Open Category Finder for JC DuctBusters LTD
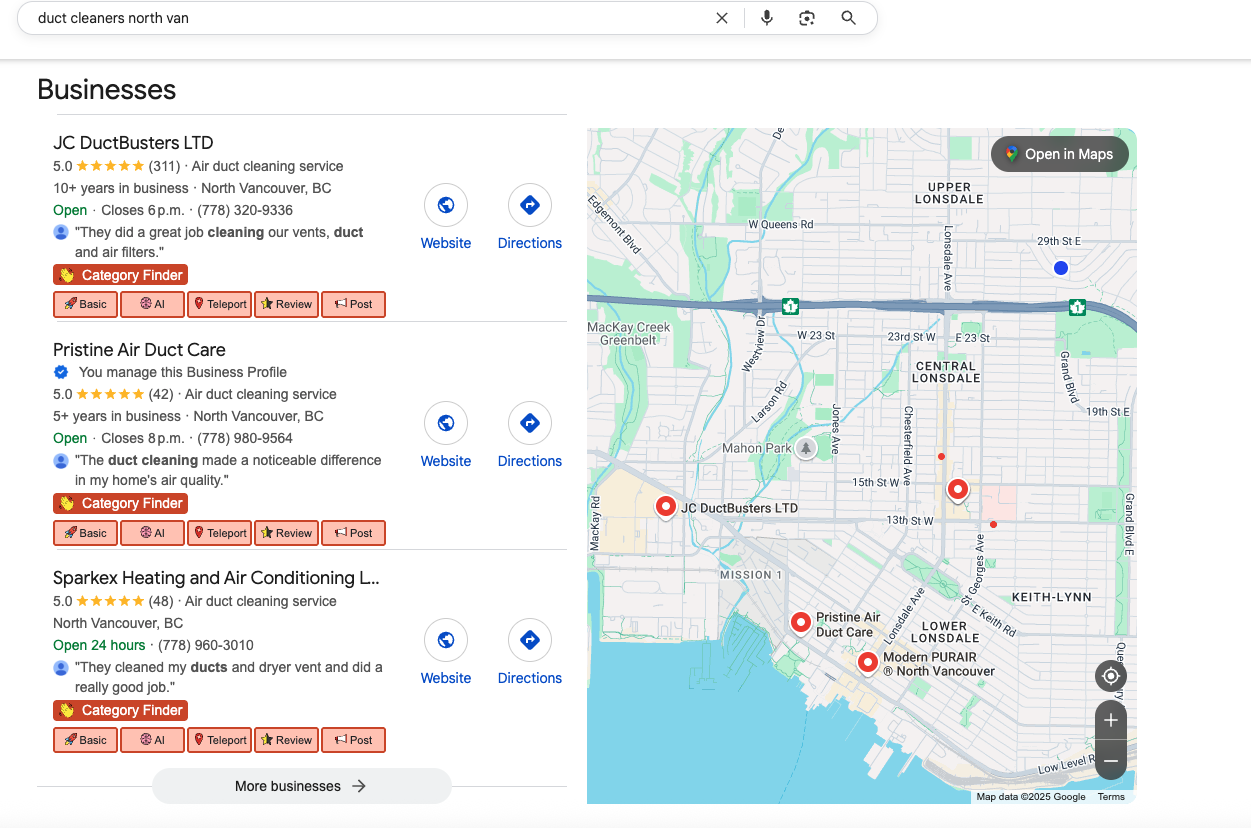The image size is (1251, 828). (120, 275)
